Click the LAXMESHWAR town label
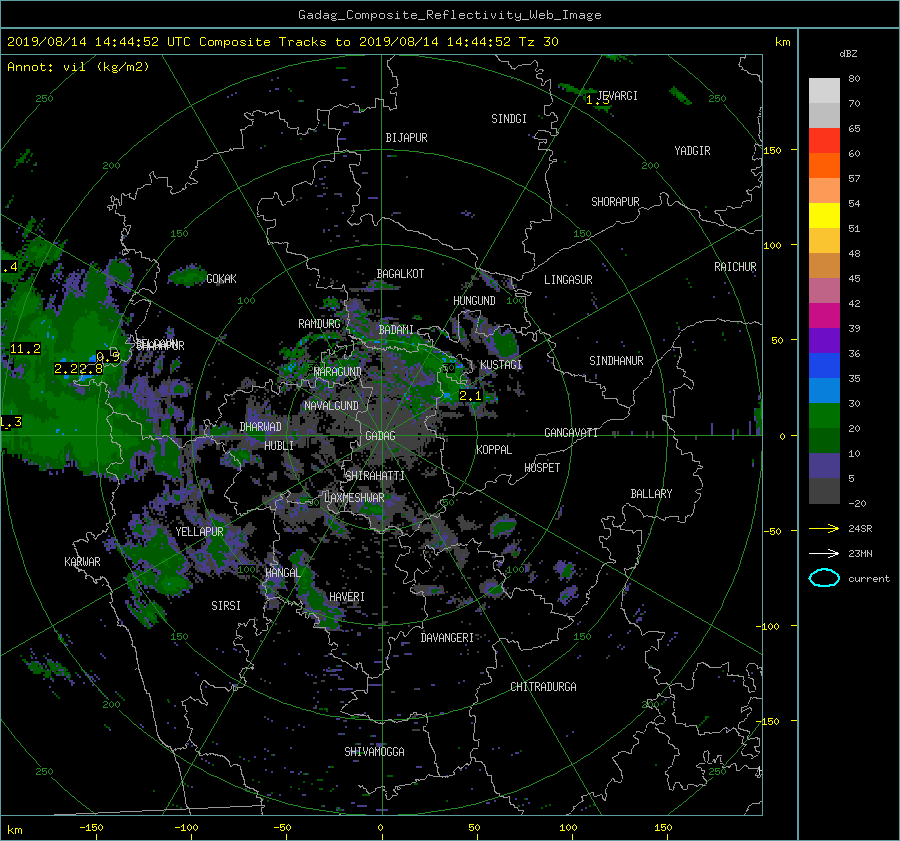Viewport: 900px width, 841px height. coord(354,498)
